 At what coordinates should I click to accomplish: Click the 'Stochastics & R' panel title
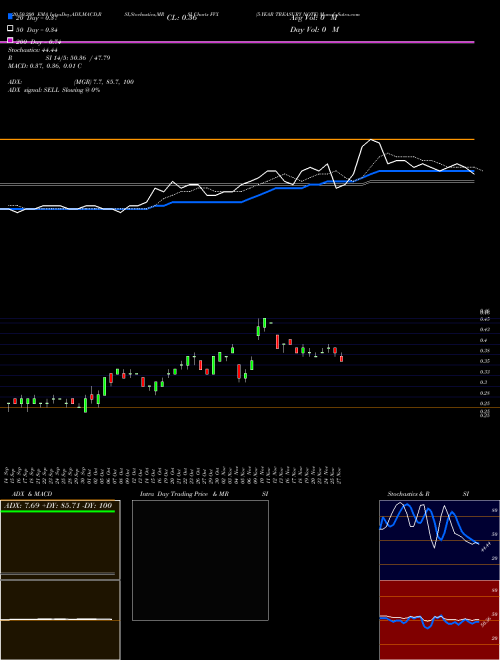point(408,494)
